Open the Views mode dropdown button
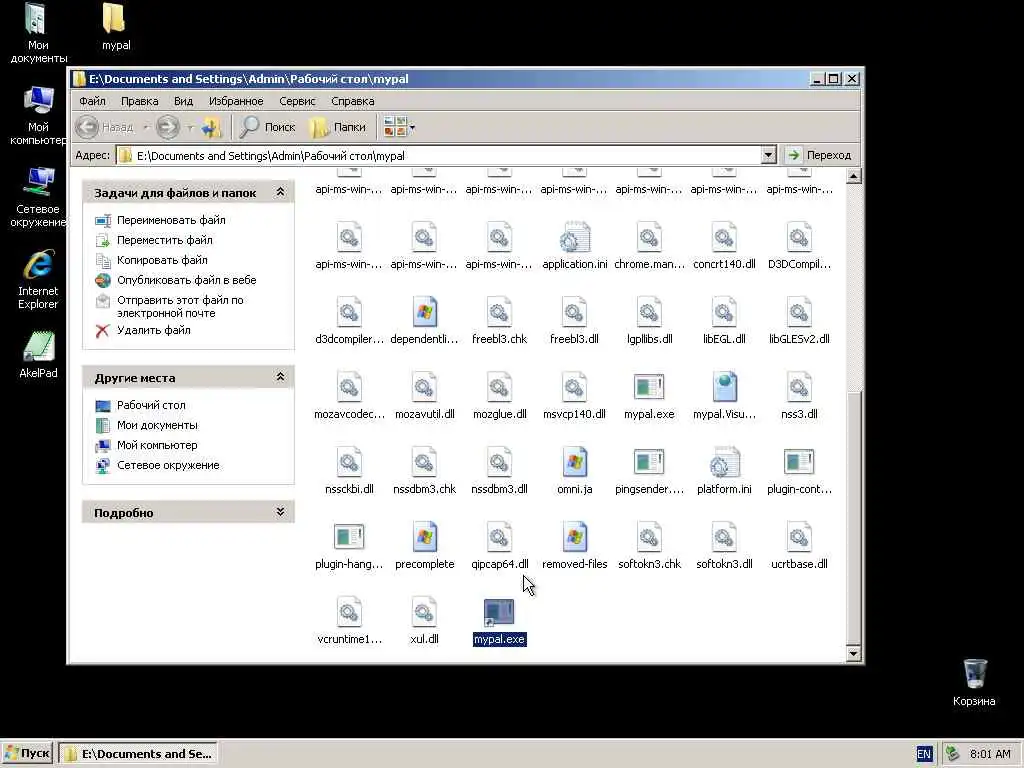The width and height of the screenshot is (1024, 768). 398,127
